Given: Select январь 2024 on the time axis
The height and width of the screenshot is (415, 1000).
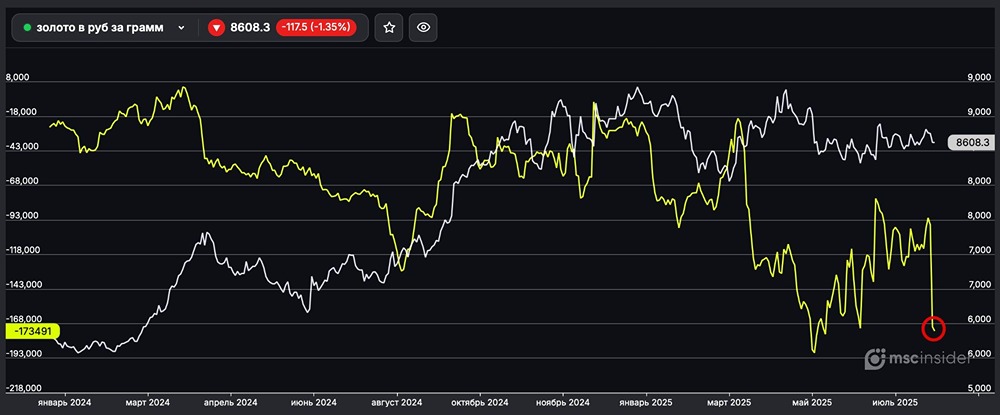Looking at the screenshot, I should [x=64, y=402].
